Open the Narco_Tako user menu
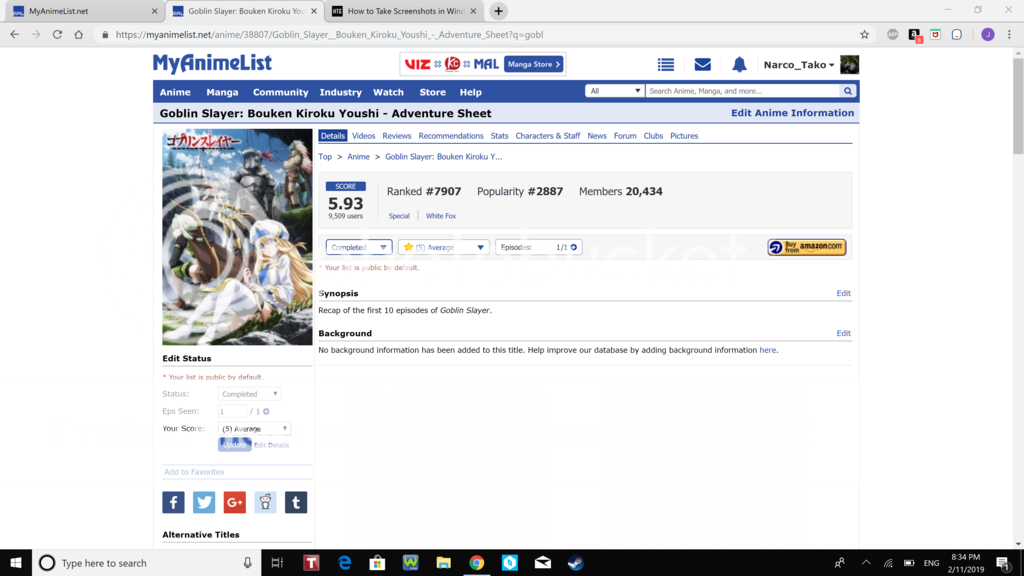The width and height of the screenshot is (1024, 576). (798, 65)
